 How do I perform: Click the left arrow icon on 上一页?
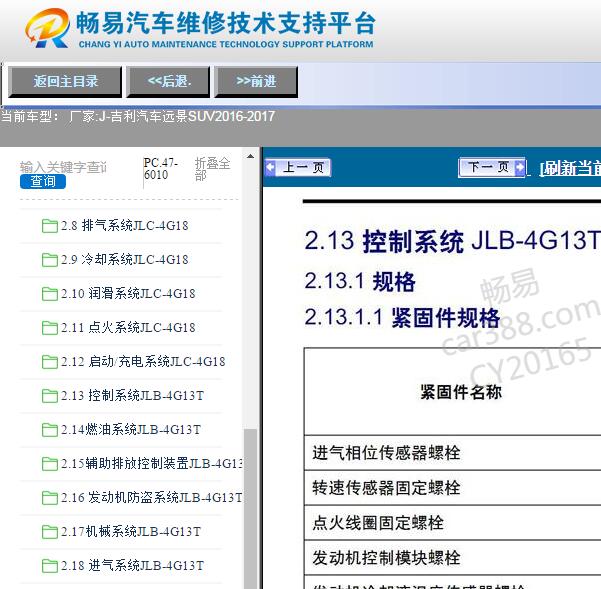click(x=270, y=167)
